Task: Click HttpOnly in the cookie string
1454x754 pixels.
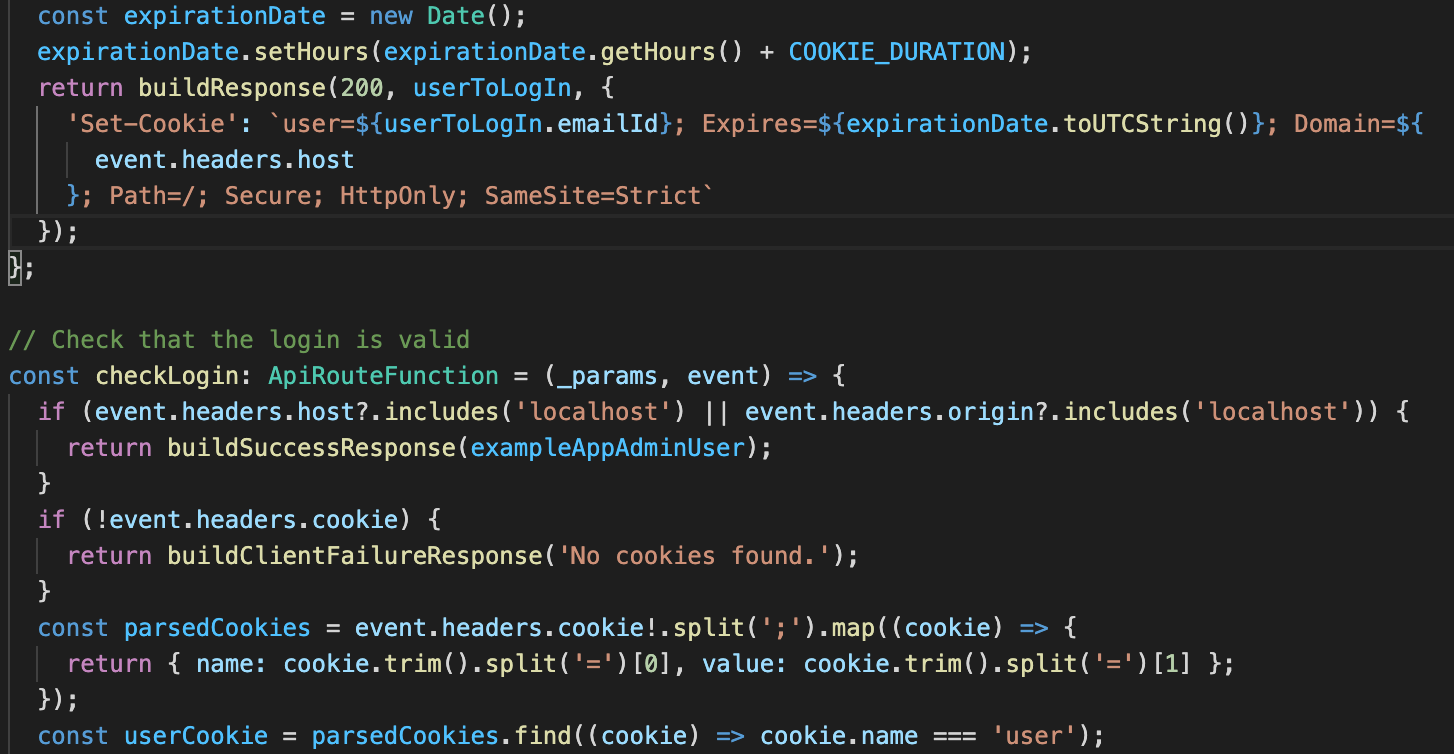Action: tap(399, 196)
